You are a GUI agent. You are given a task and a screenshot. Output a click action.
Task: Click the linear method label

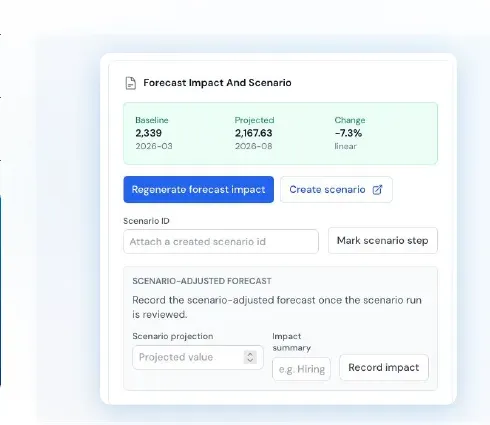(x=346, y=146)
